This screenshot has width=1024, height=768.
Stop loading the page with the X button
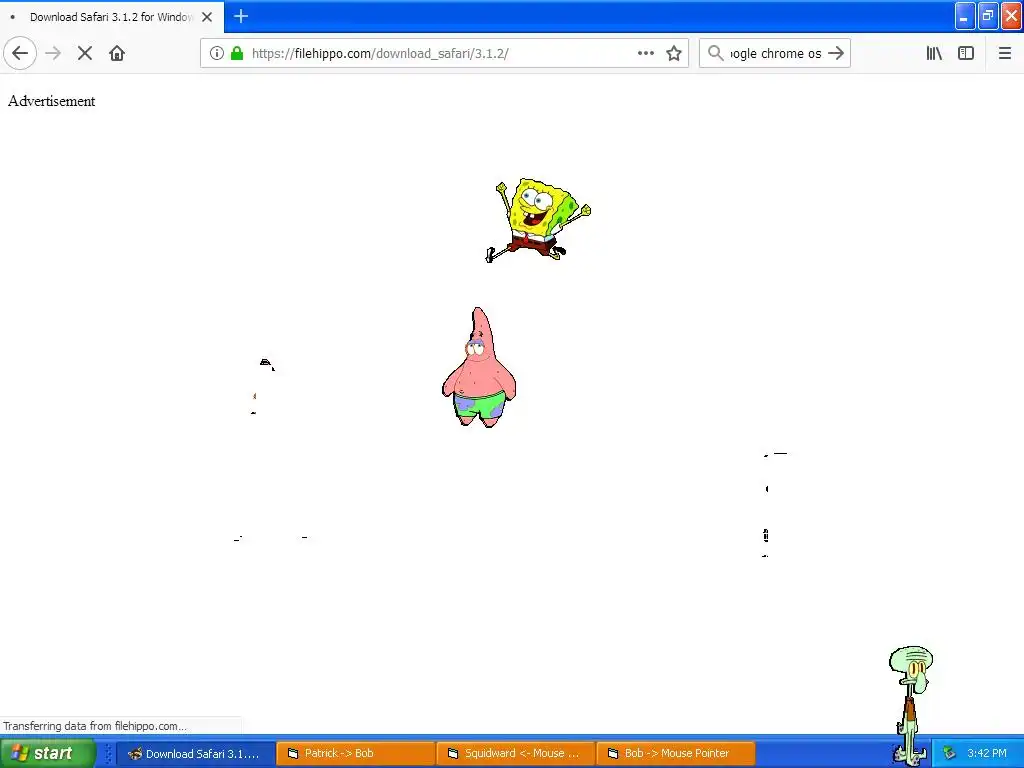[x=85, y=53]
